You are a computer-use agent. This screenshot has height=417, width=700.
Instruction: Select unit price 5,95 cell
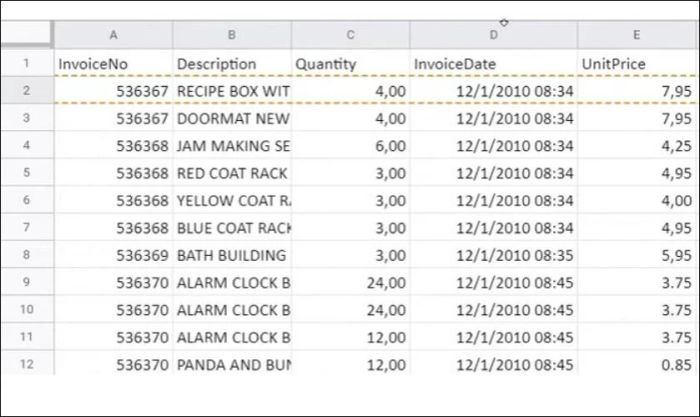tap(637, 254)
